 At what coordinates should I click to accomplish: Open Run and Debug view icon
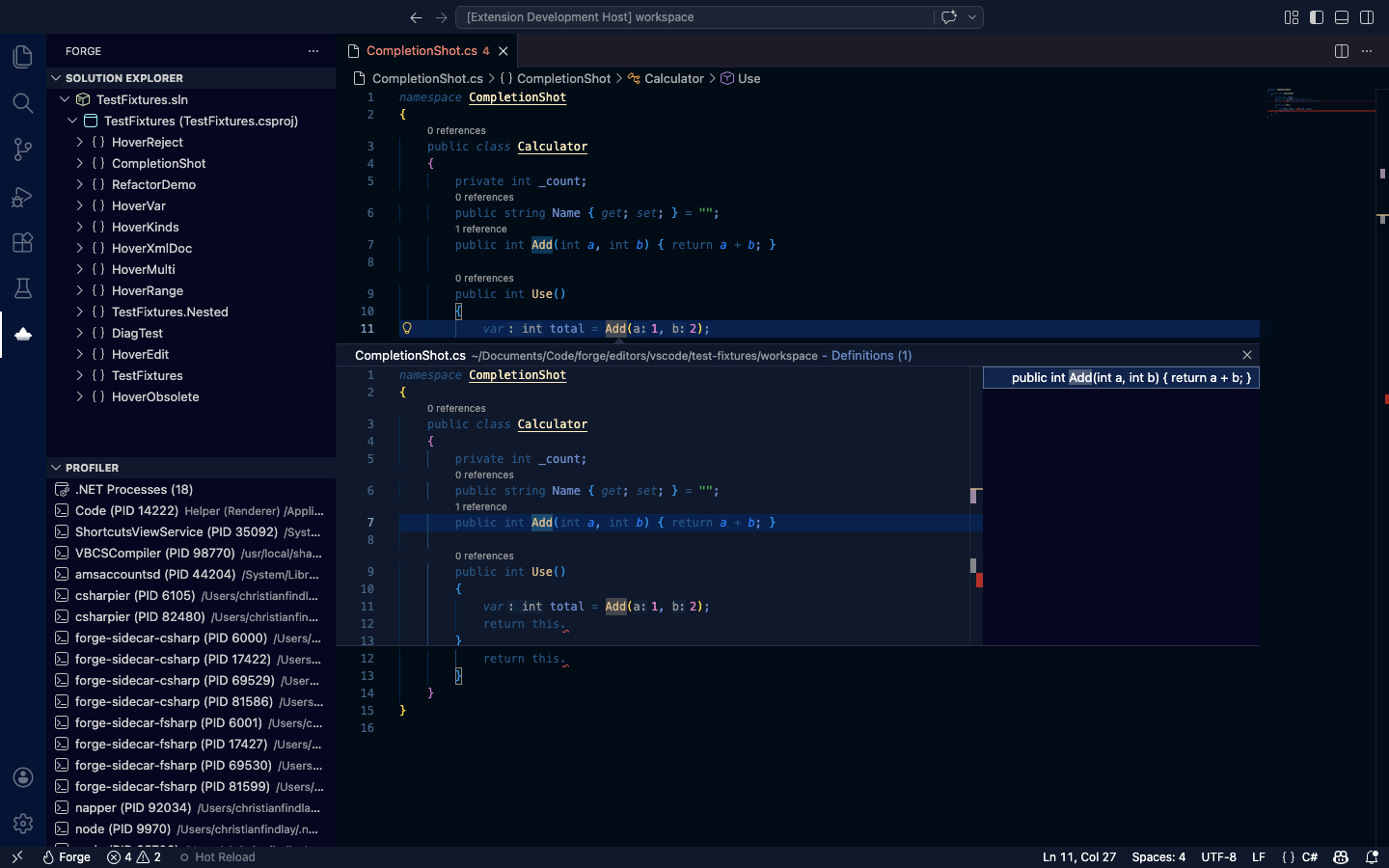(23, 196)
